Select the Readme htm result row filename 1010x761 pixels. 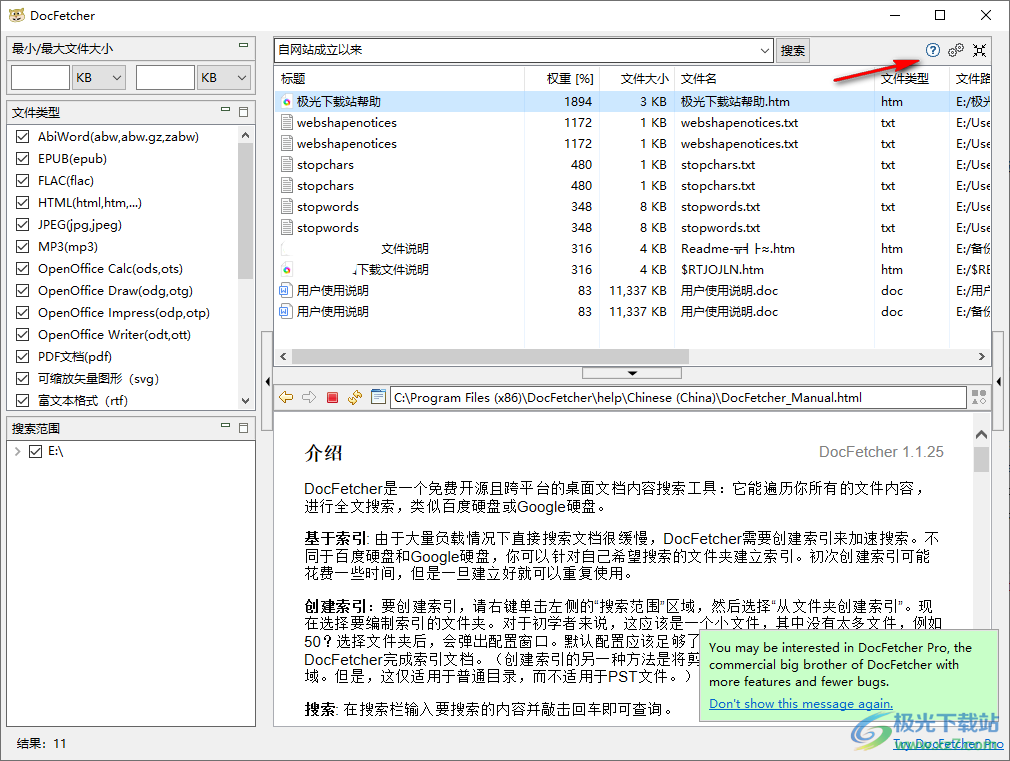click(738, 249)
